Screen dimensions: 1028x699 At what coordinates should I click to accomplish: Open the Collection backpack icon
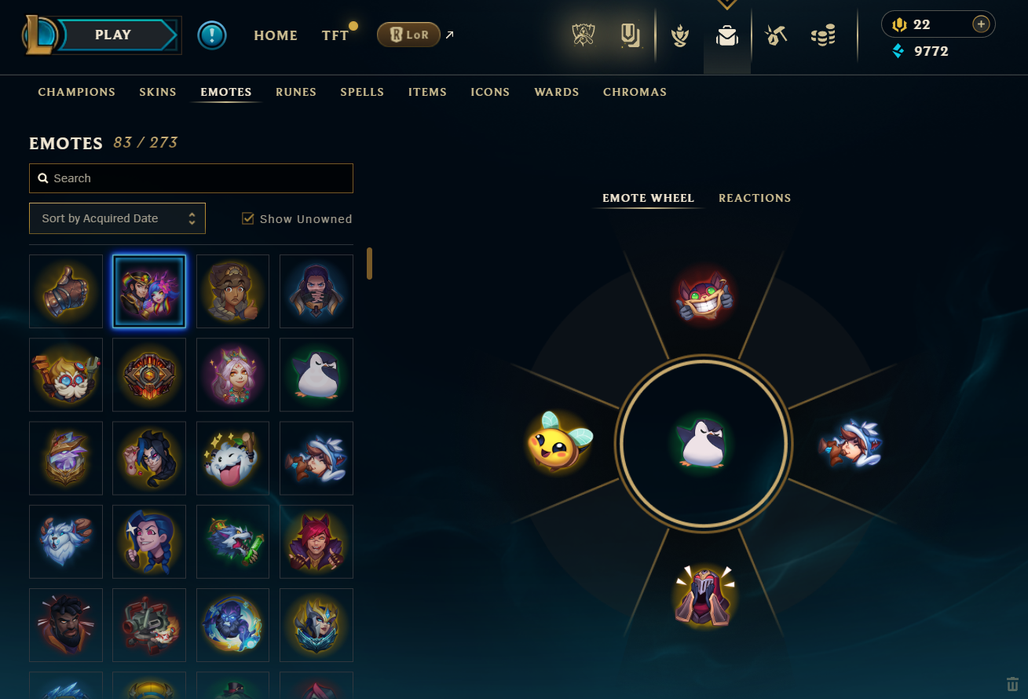727,35
